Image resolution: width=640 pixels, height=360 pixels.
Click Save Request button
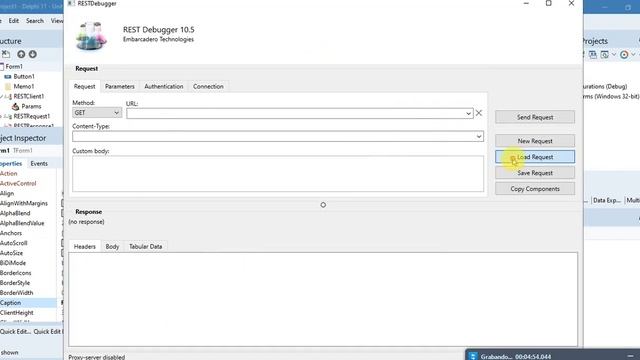pos(535,173)
